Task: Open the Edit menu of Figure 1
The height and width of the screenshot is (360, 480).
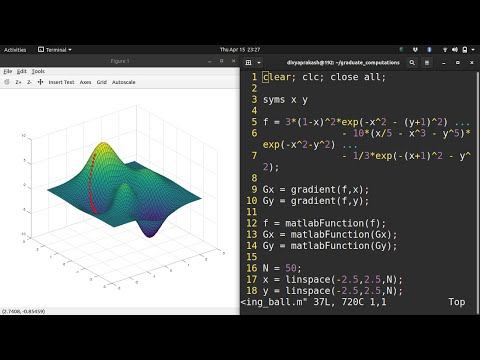Action: 22,71
